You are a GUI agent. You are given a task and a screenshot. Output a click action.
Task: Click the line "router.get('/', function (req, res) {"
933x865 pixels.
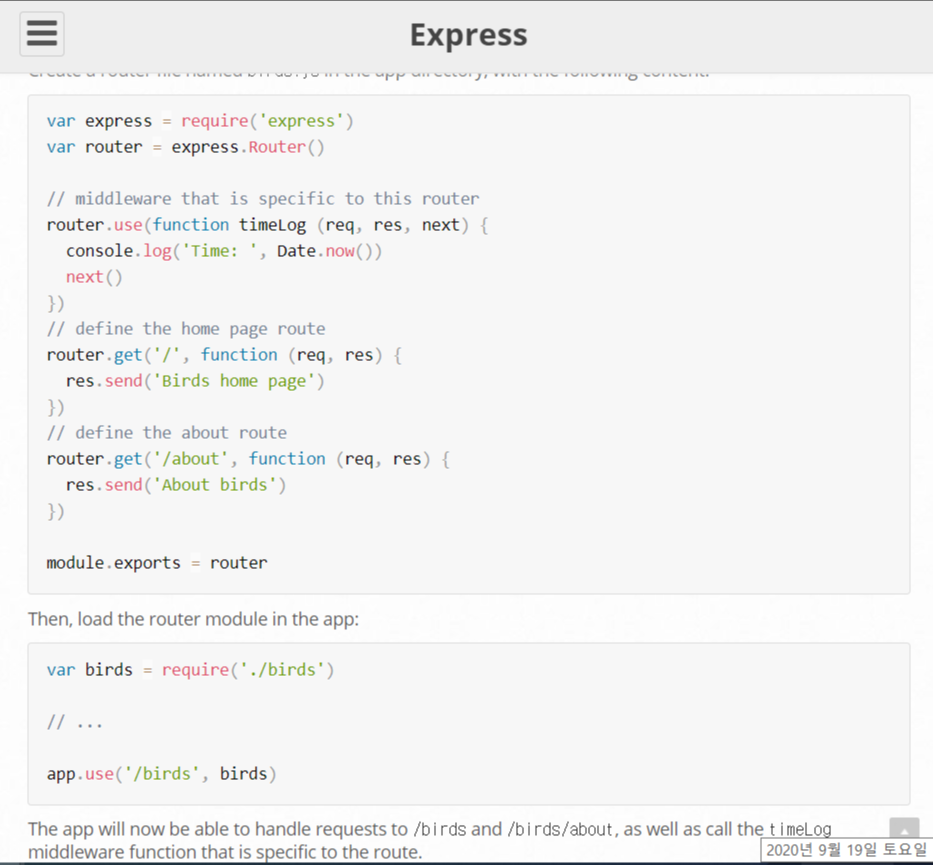(224, 355)
